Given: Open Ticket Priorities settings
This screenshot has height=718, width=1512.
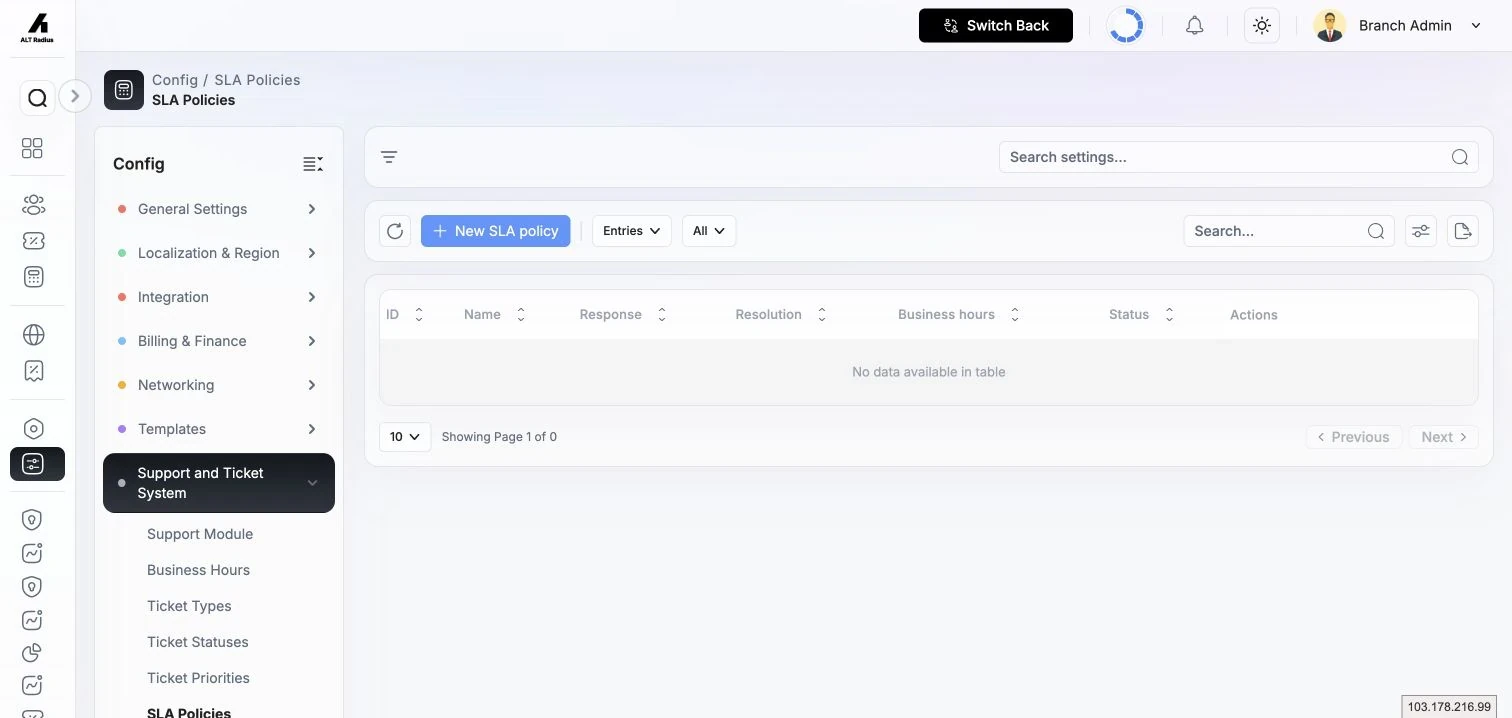Looking at the screenshot, I should click(198, 678).
